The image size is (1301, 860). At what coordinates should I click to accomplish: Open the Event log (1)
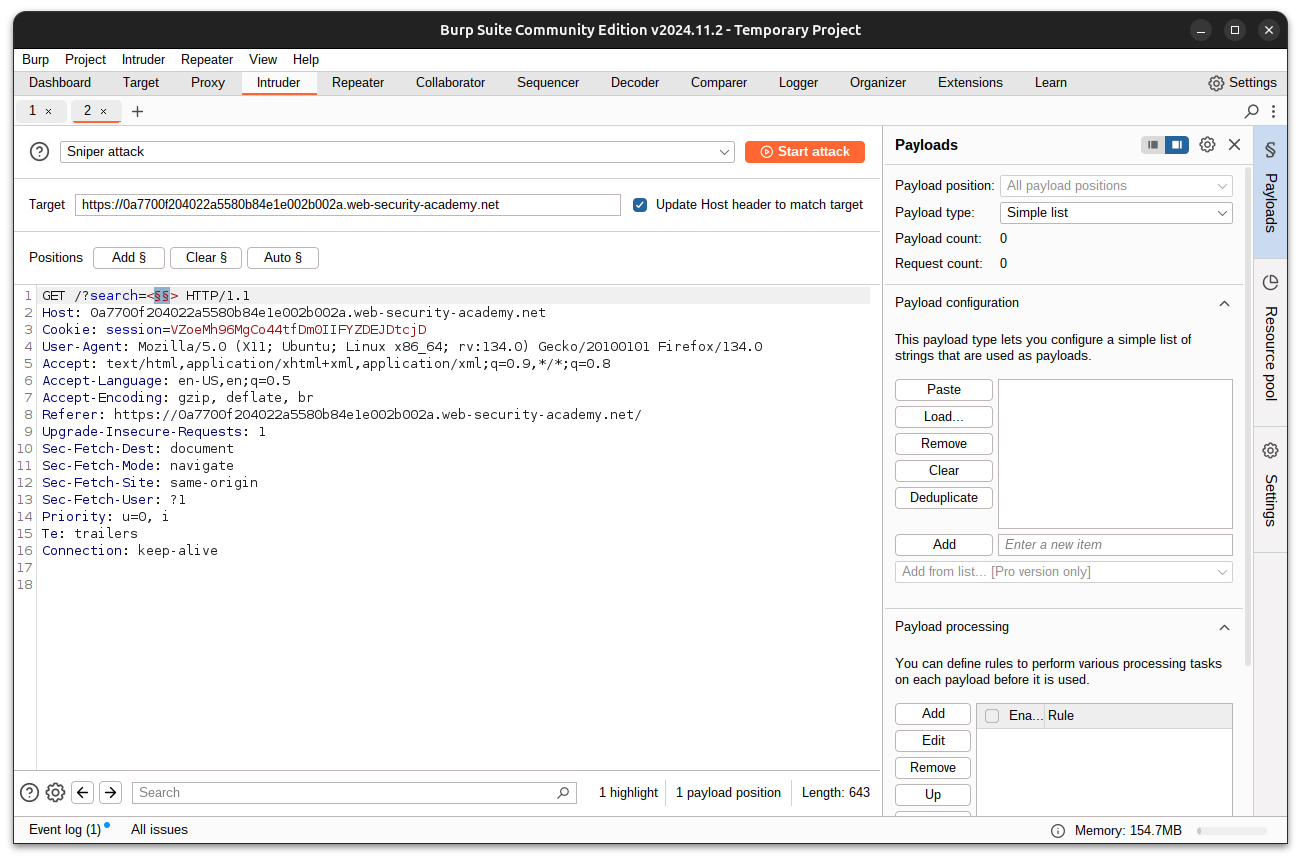click(65, 830)
